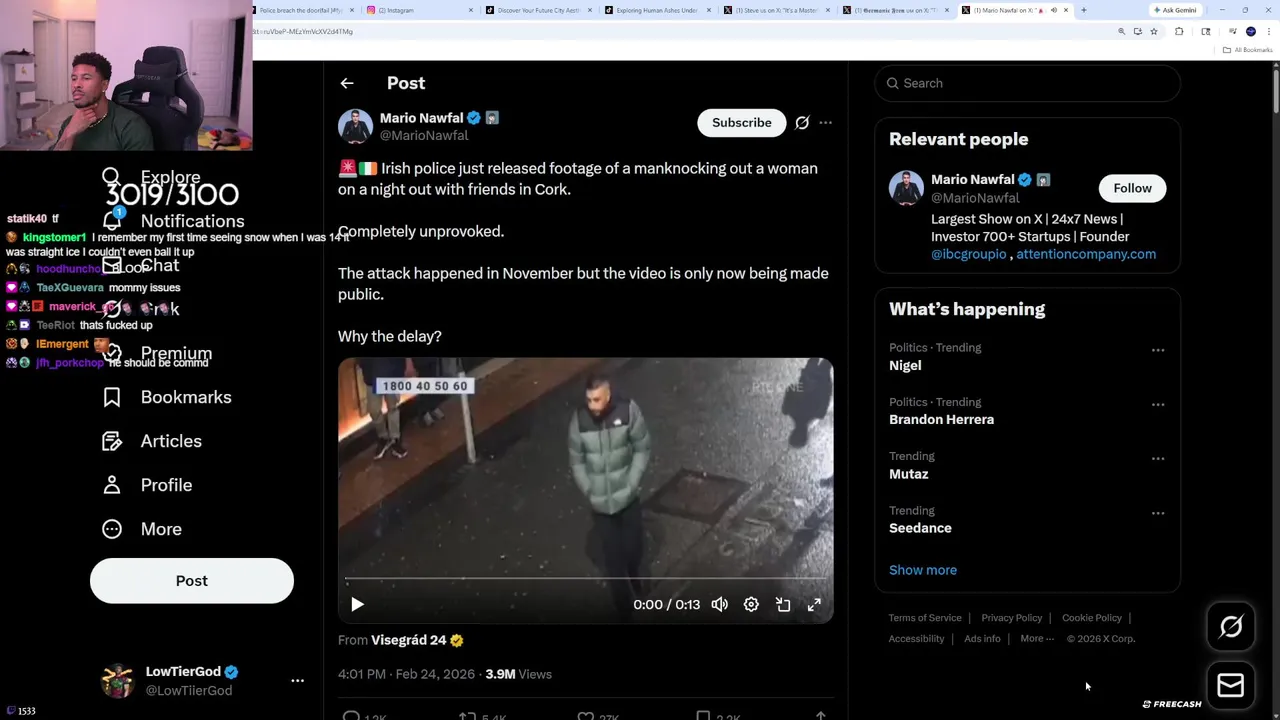Viewport: 1280px width, 720px height.
Task: Compose with the Post button
Action: point(192,581)
